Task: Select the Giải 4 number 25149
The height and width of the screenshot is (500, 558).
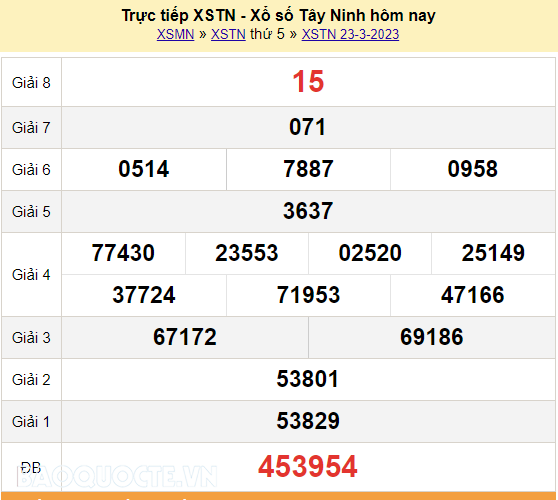Action: (493, 253)
